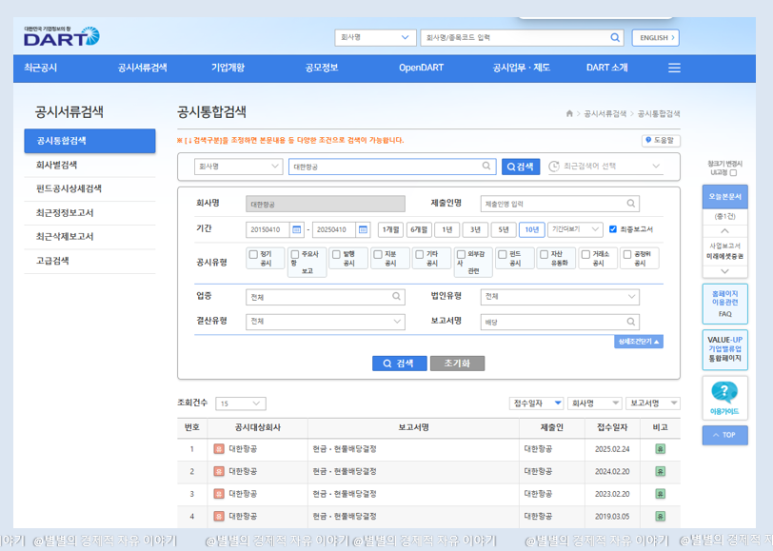
Task: Sort by 접수일자 dropdown
Action: tap(536, 404)
